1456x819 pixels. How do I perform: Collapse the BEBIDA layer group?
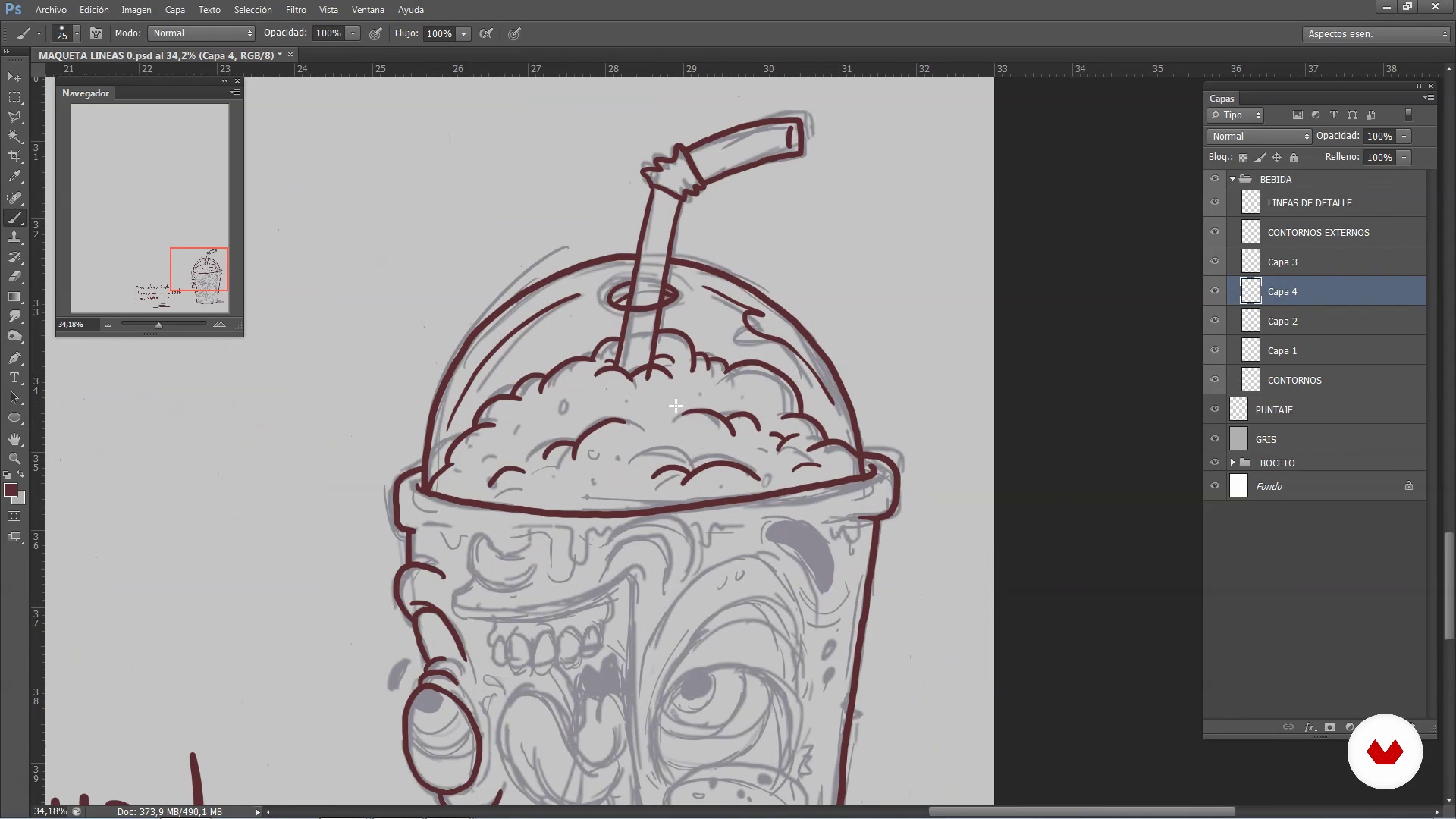1233,180
